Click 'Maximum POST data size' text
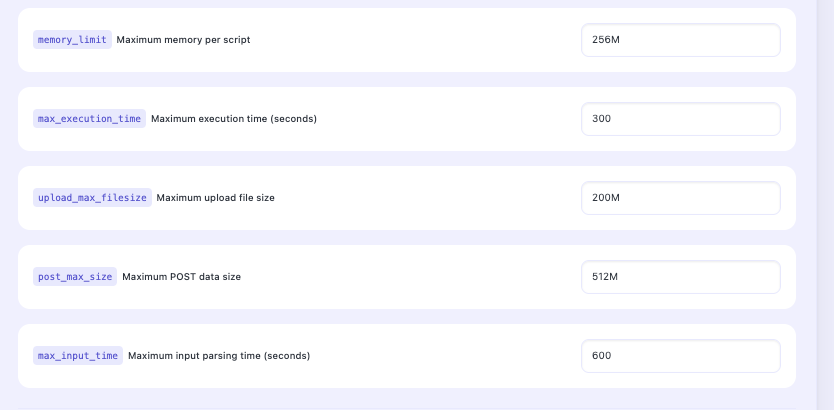The width and height of the screenshot is (834, 410). 181,277
